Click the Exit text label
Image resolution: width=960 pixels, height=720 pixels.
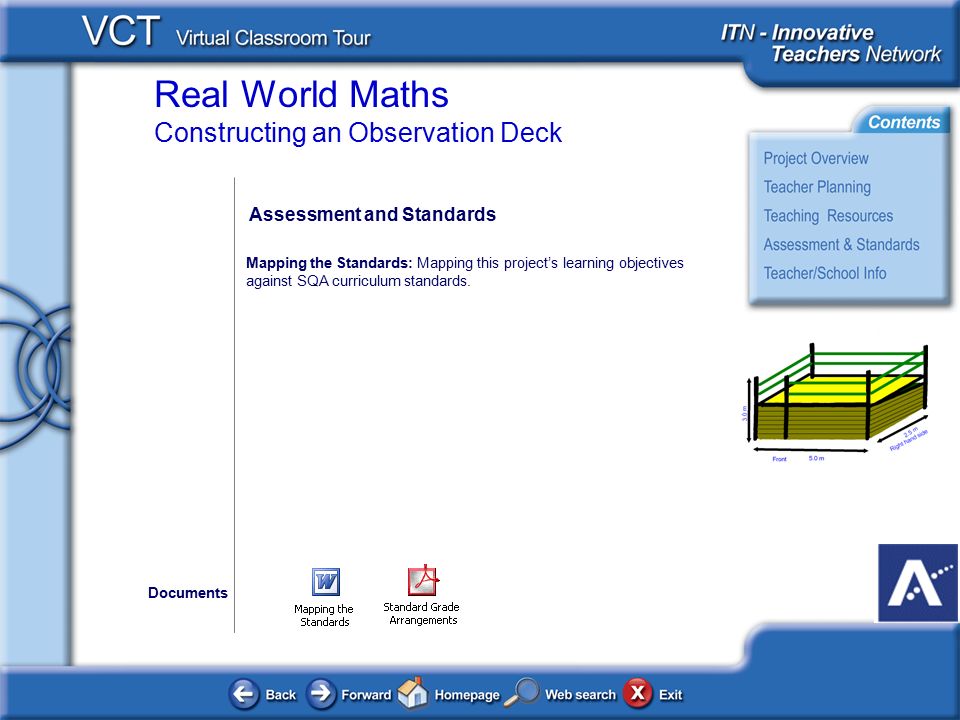click(x=670, y=695)
